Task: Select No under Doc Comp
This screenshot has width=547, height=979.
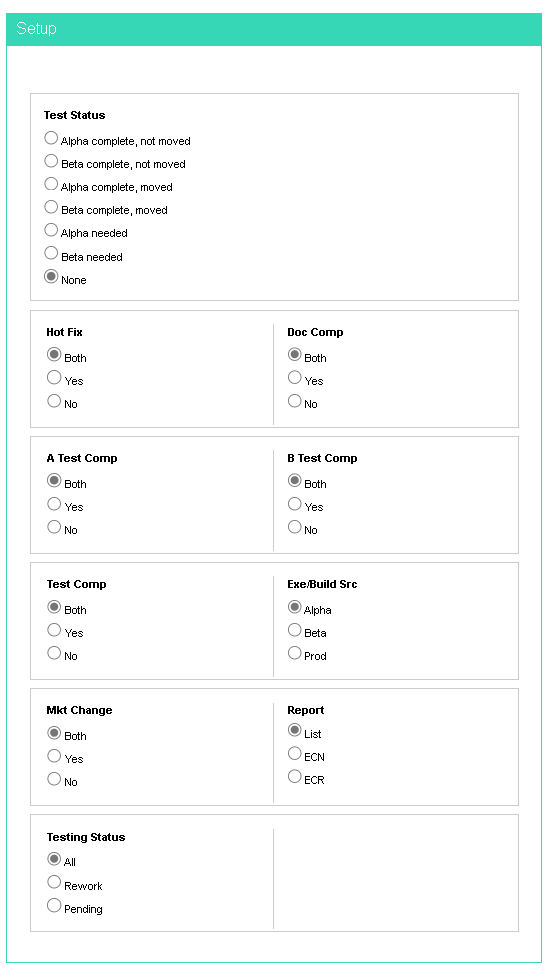Action: (295, 400)
